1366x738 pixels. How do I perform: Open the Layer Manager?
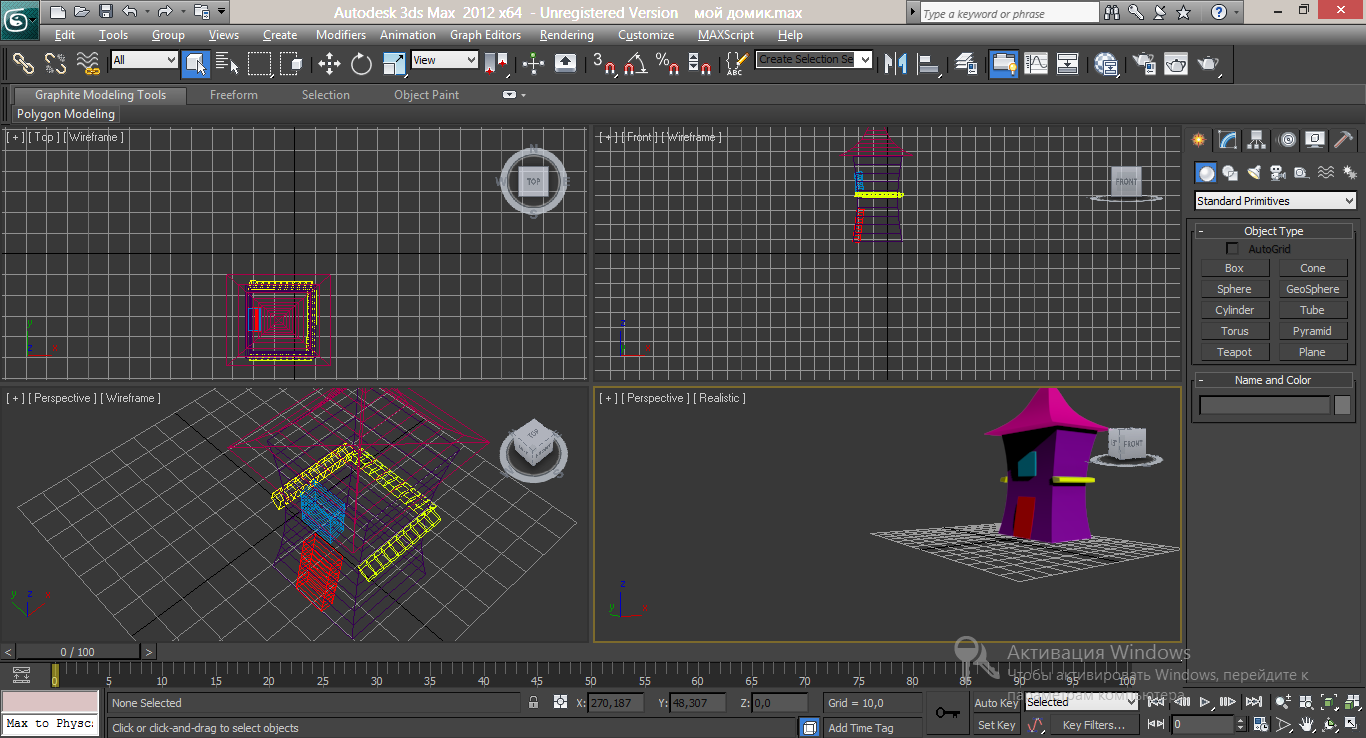click(x=966, y=64)
